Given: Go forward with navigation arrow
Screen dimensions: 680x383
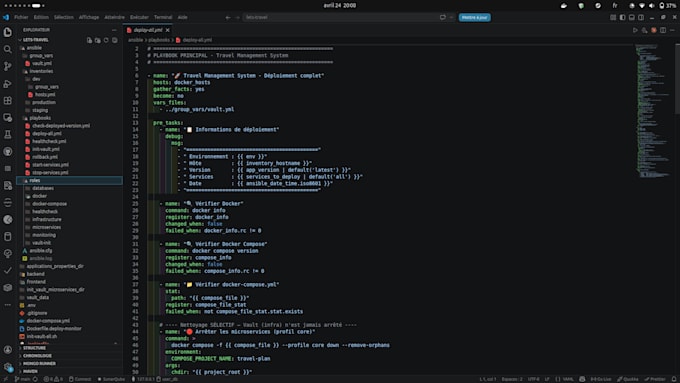Looking at the screenshot, I should pos(237,17).
